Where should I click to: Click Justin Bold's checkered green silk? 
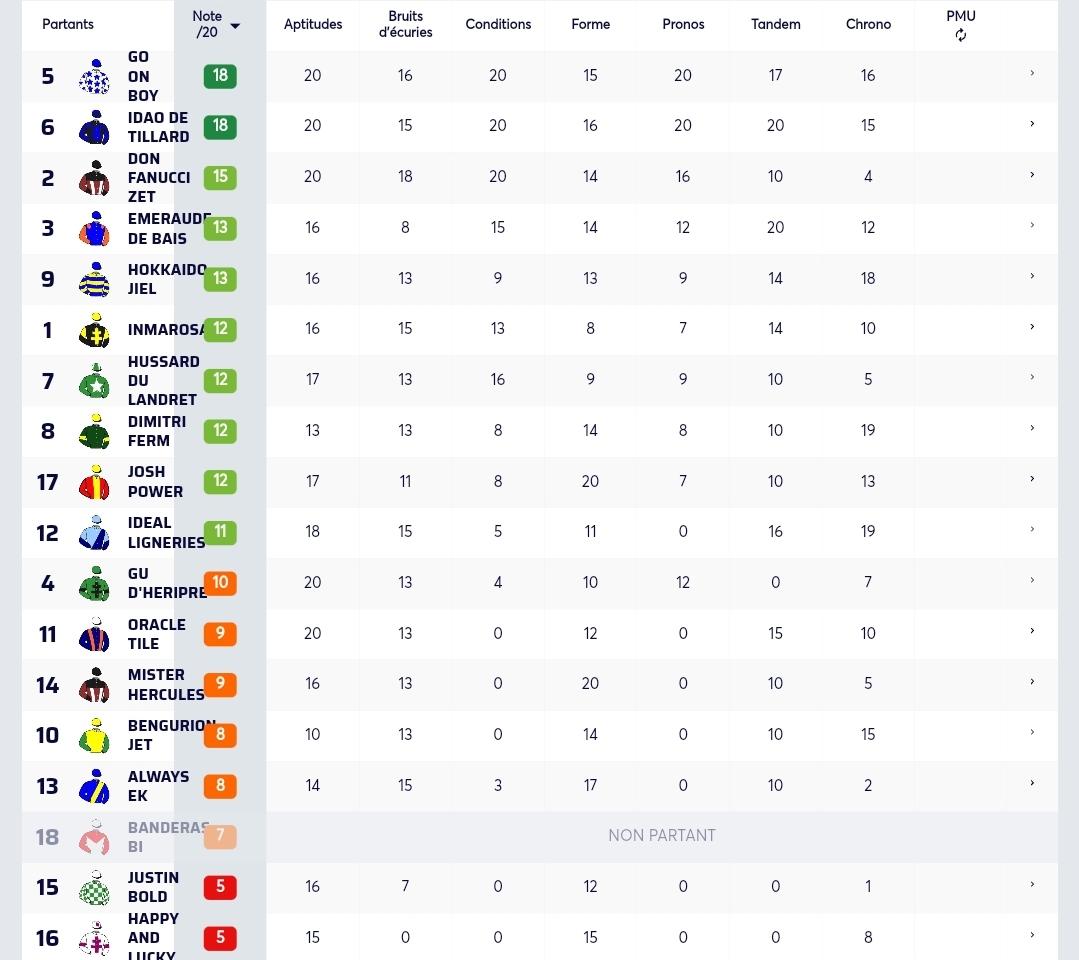pyautogui.click(x=94, y=887)
